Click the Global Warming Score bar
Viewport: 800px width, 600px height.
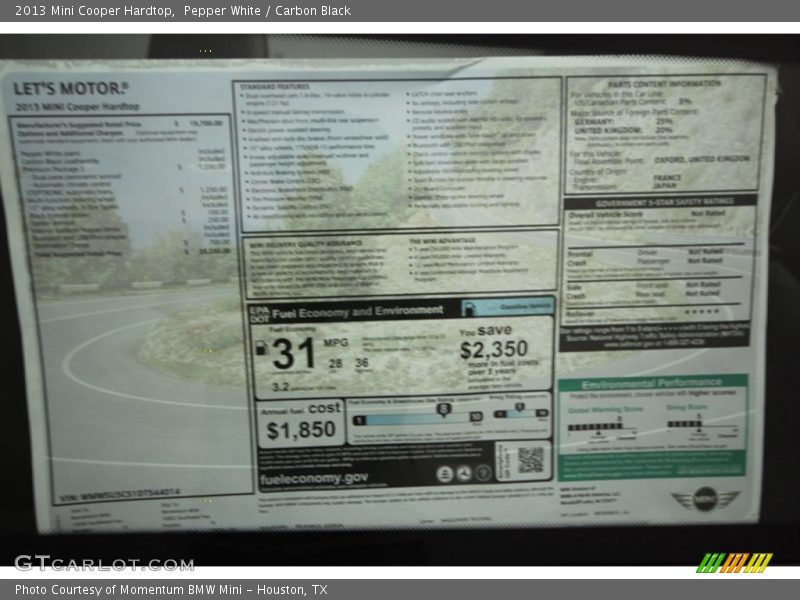[x=594, y=425]
